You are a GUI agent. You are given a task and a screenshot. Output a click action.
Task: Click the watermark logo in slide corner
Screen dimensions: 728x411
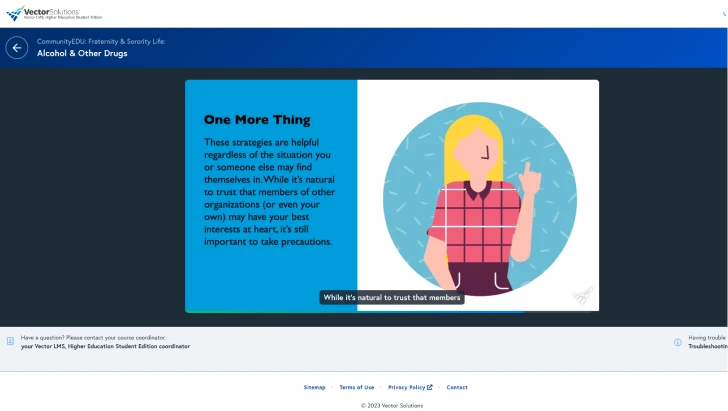[x=583, y=296]
